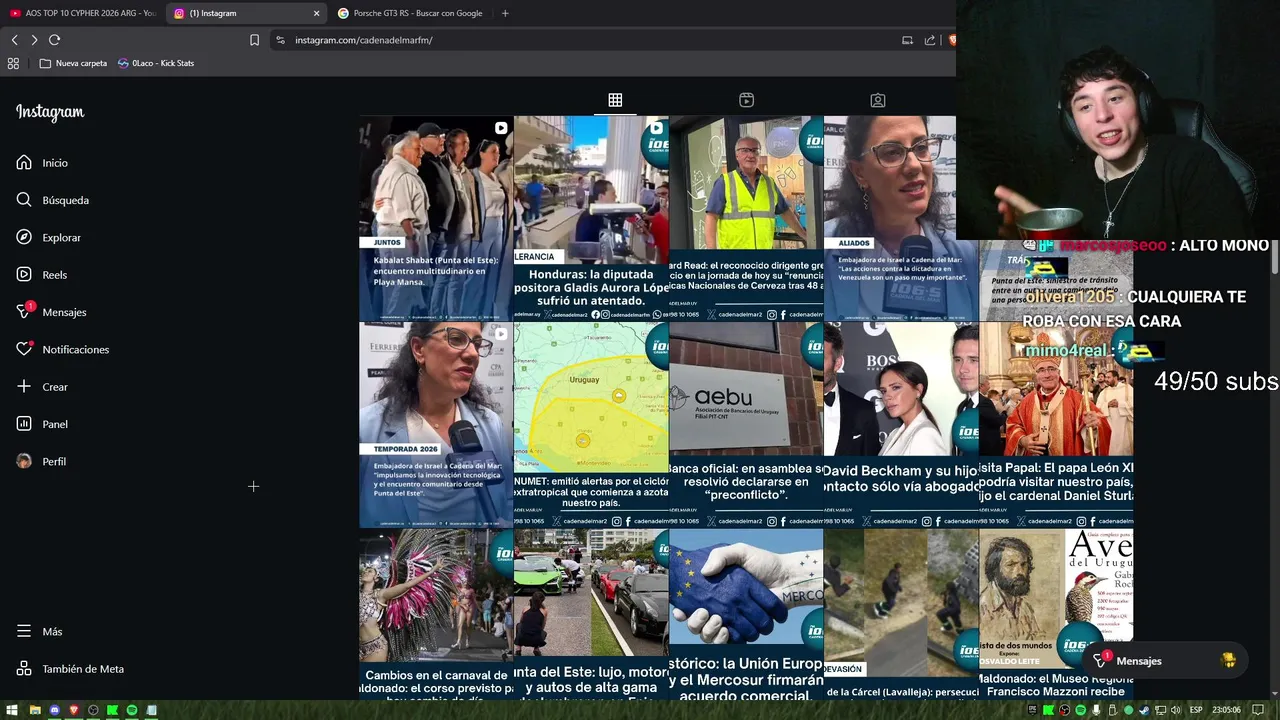Open OBS Studio from the taskbar

point(93,710)
